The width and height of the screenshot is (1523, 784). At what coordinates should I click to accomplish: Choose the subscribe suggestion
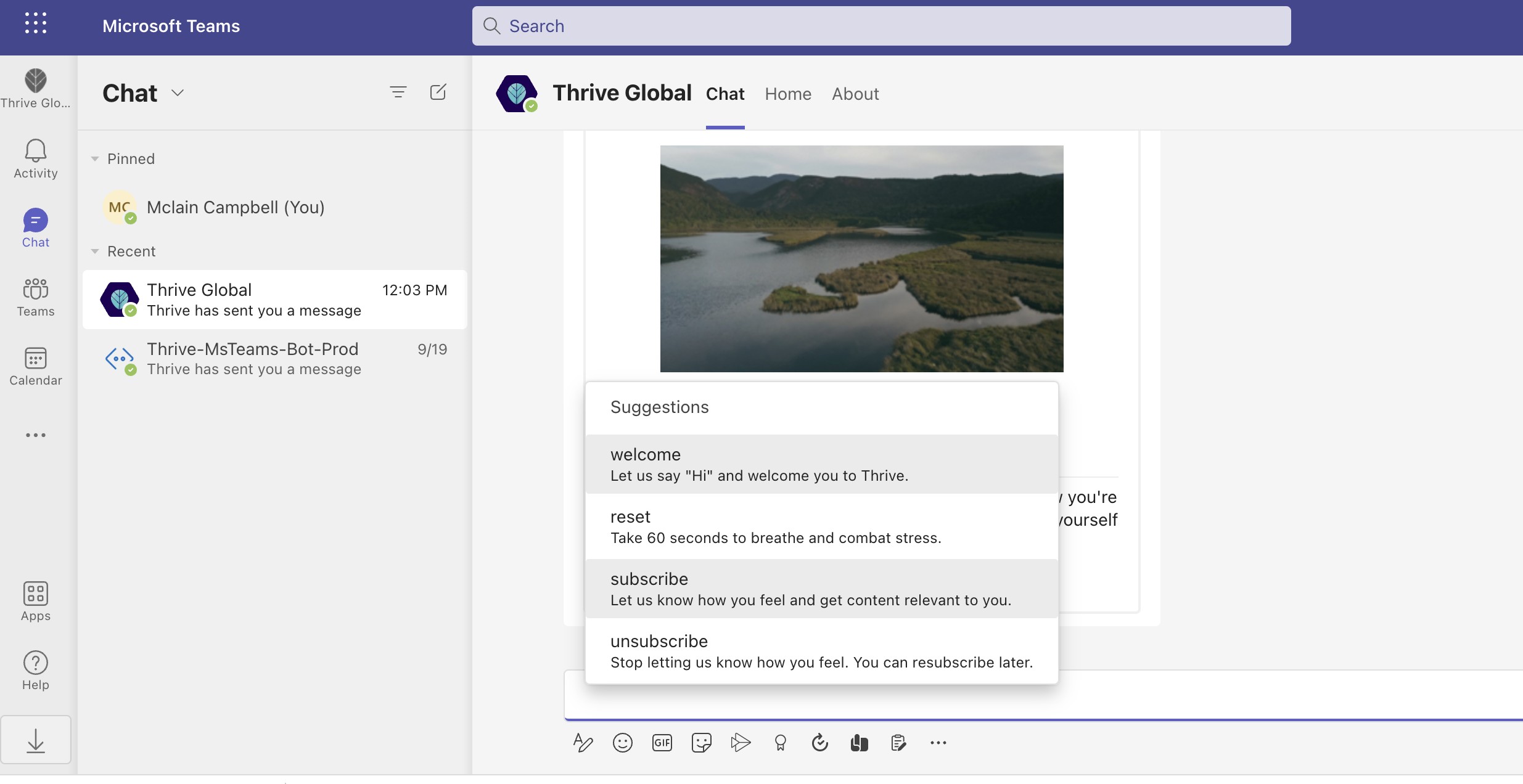pos(822,589)
